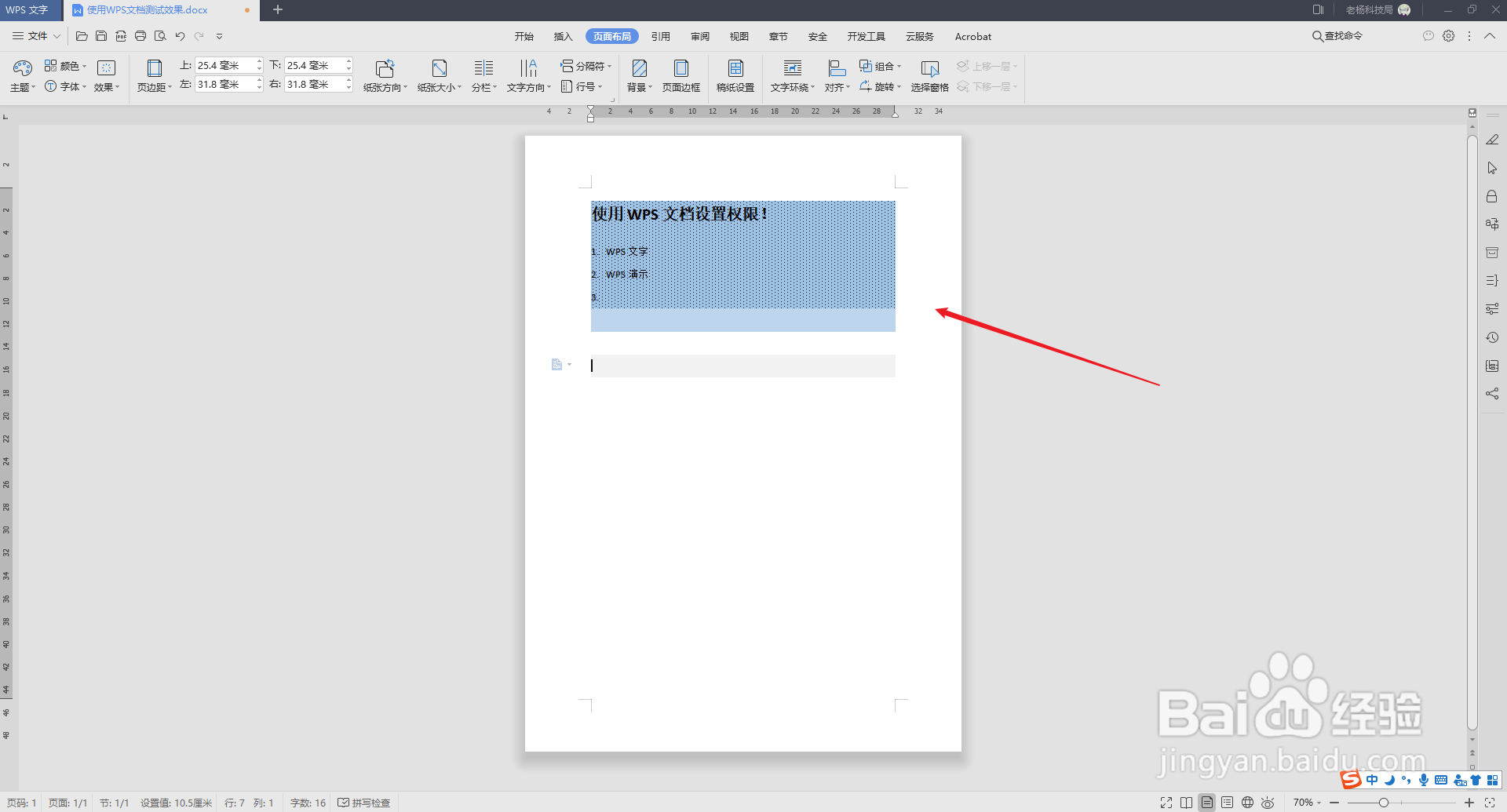Open settings gear icon near search
Image resolution: width=1507 pixels, height=812 pixels.
point(1449,36)
